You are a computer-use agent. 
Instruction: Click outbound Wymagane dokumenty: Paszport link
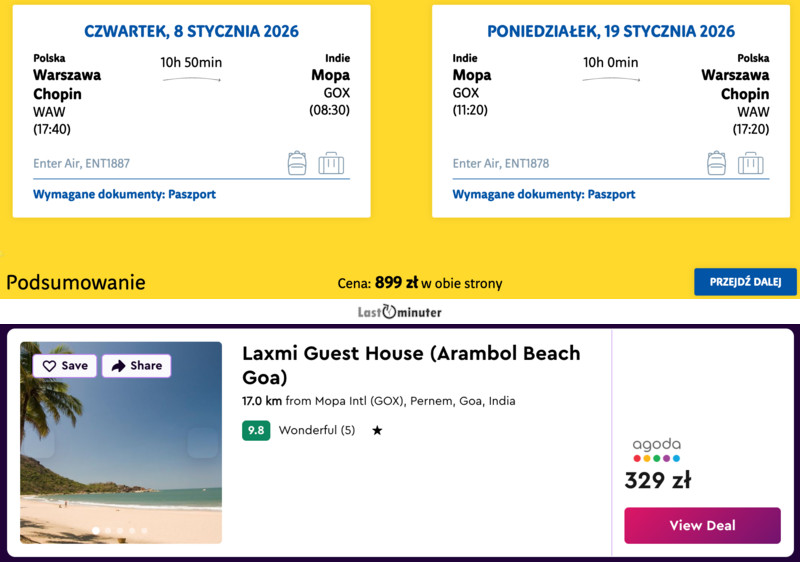click(x=124, y=194)
